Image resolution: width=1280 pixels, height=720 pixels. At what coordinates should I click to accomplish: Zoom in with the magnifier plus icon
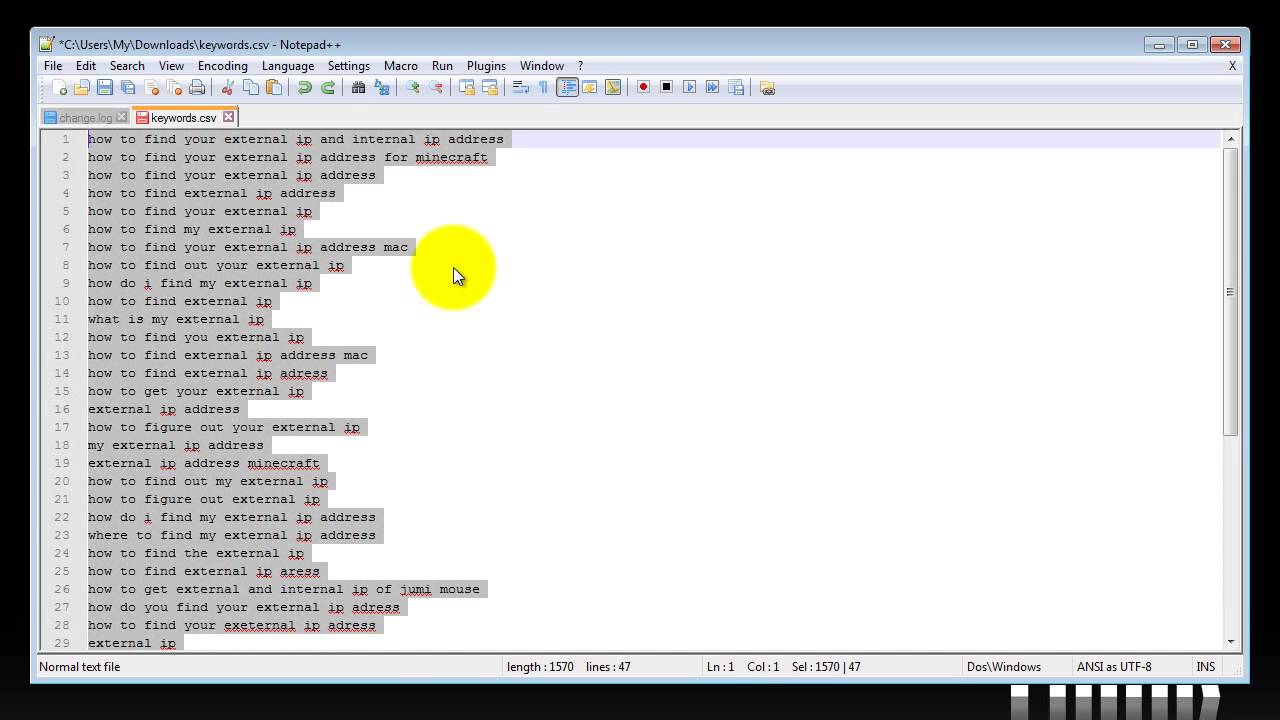[412, 88]
